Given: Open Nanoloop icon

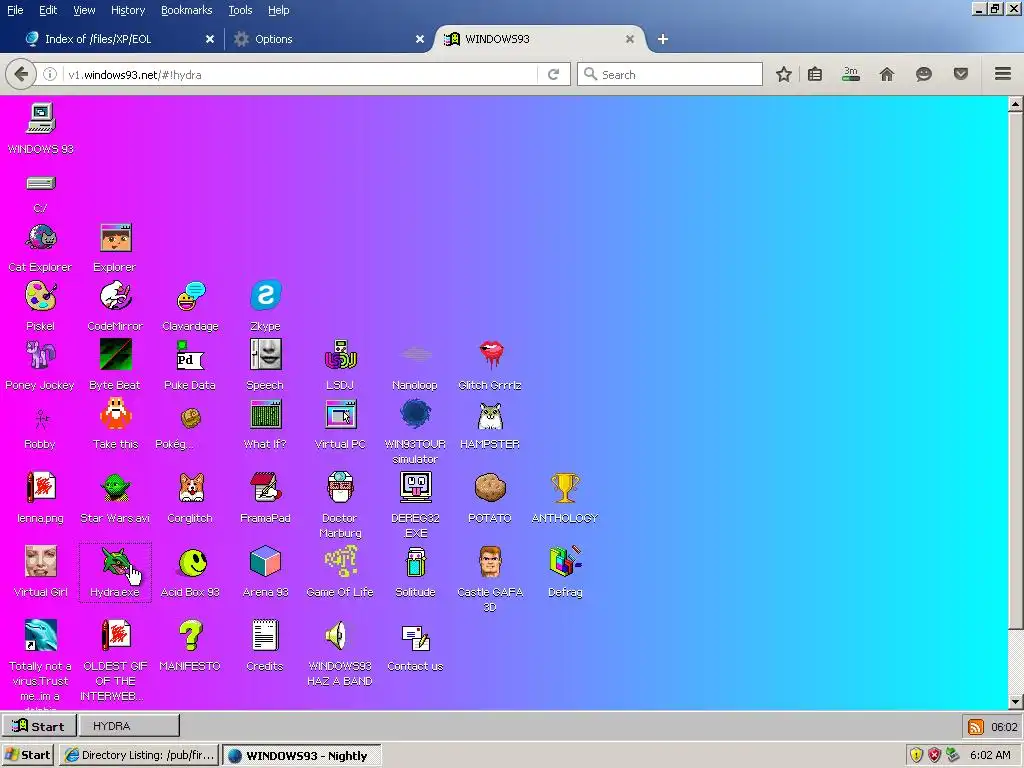Looking at the screenshot, I should [415, 355].
